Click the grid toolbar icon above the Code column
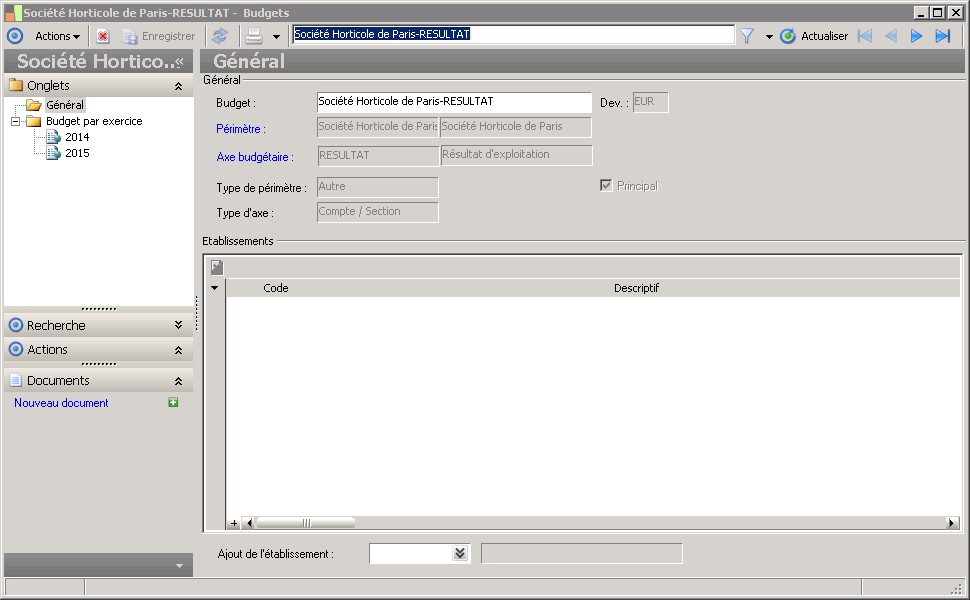Image resolution: width=970 pixels, height=600 pixels. pyautogui.click(x=217, y=267)
